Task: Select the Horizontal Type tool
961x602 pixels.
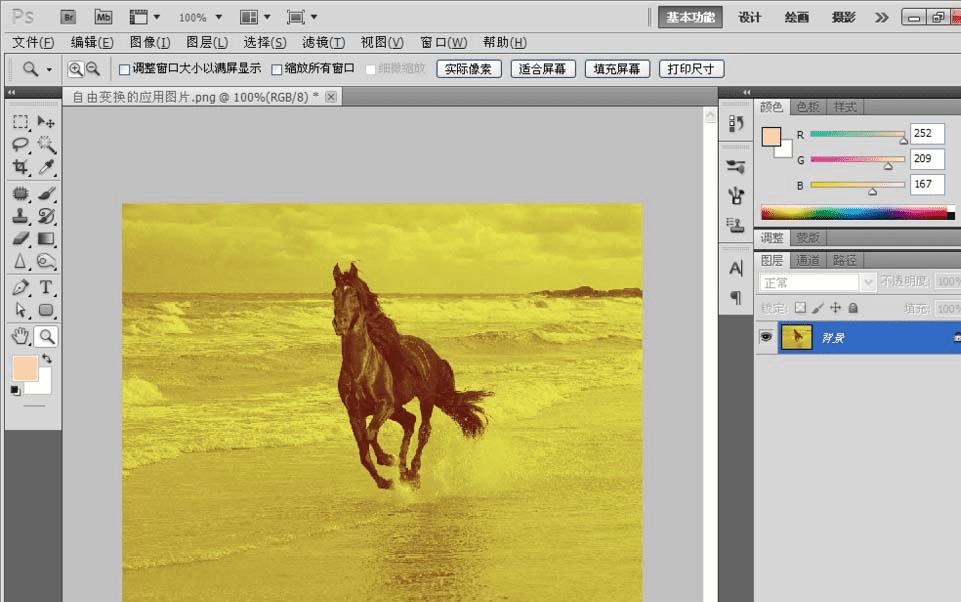Action: coord(46,288)
